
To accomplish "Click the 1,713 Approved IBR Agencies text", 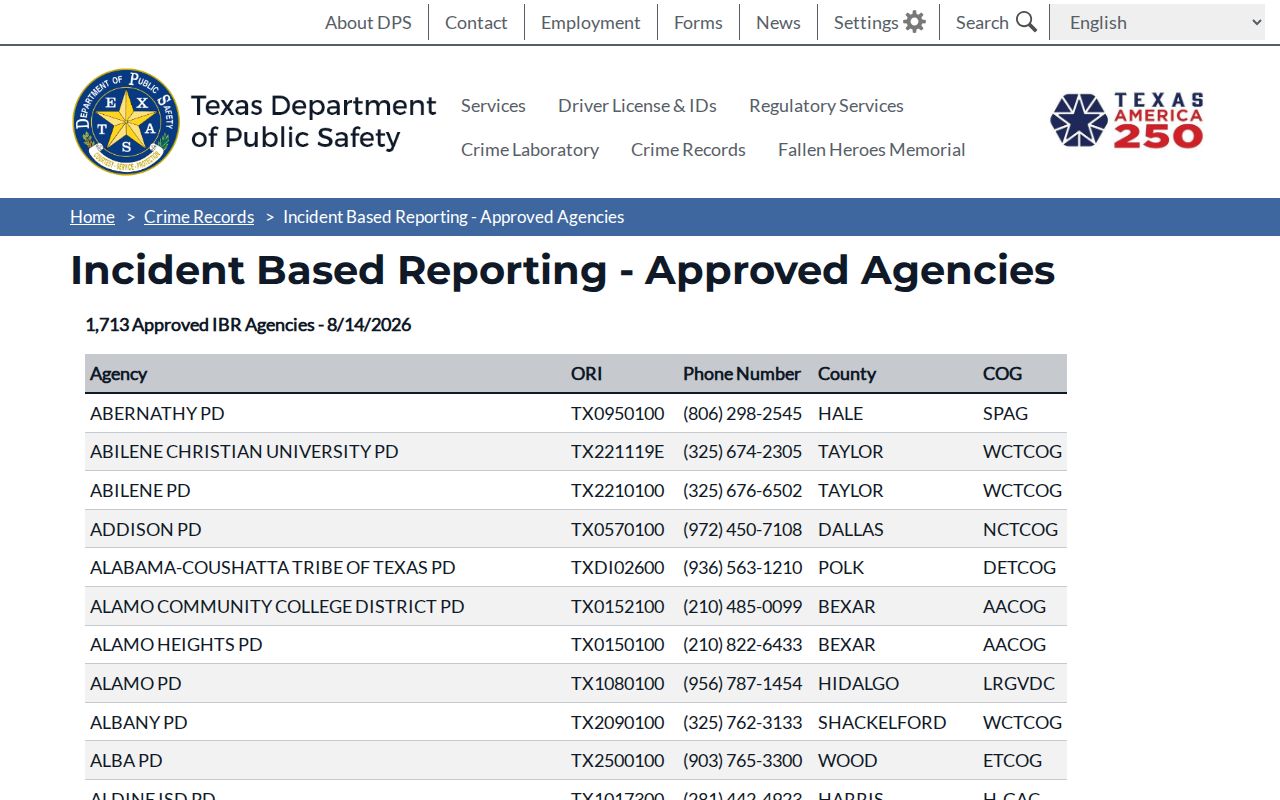I will click(248, 324).
